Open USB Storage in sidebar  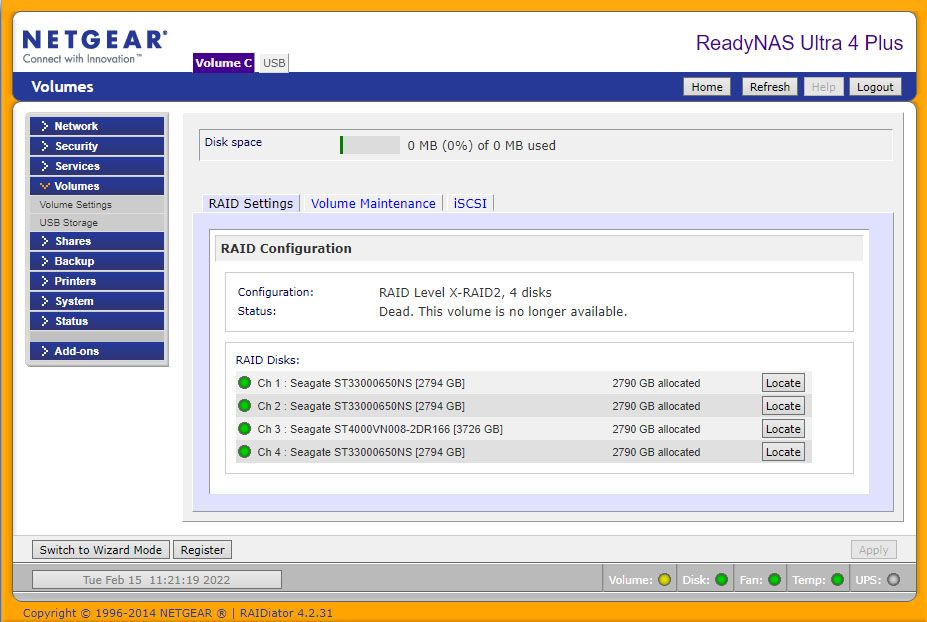pos(69,223)
